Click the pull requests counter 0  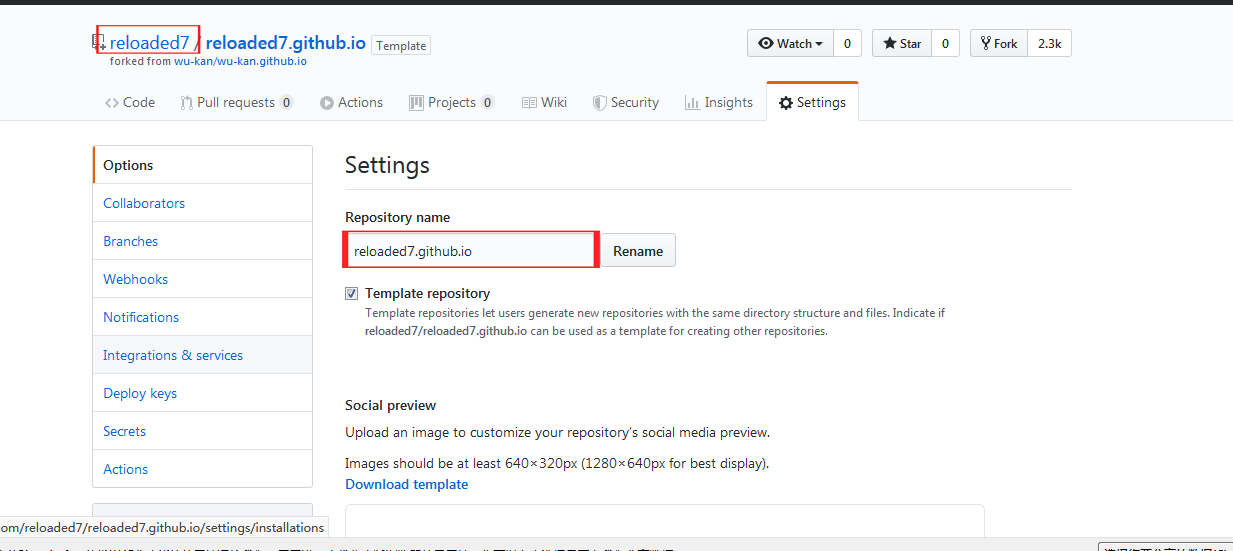(x=286, y=103)
